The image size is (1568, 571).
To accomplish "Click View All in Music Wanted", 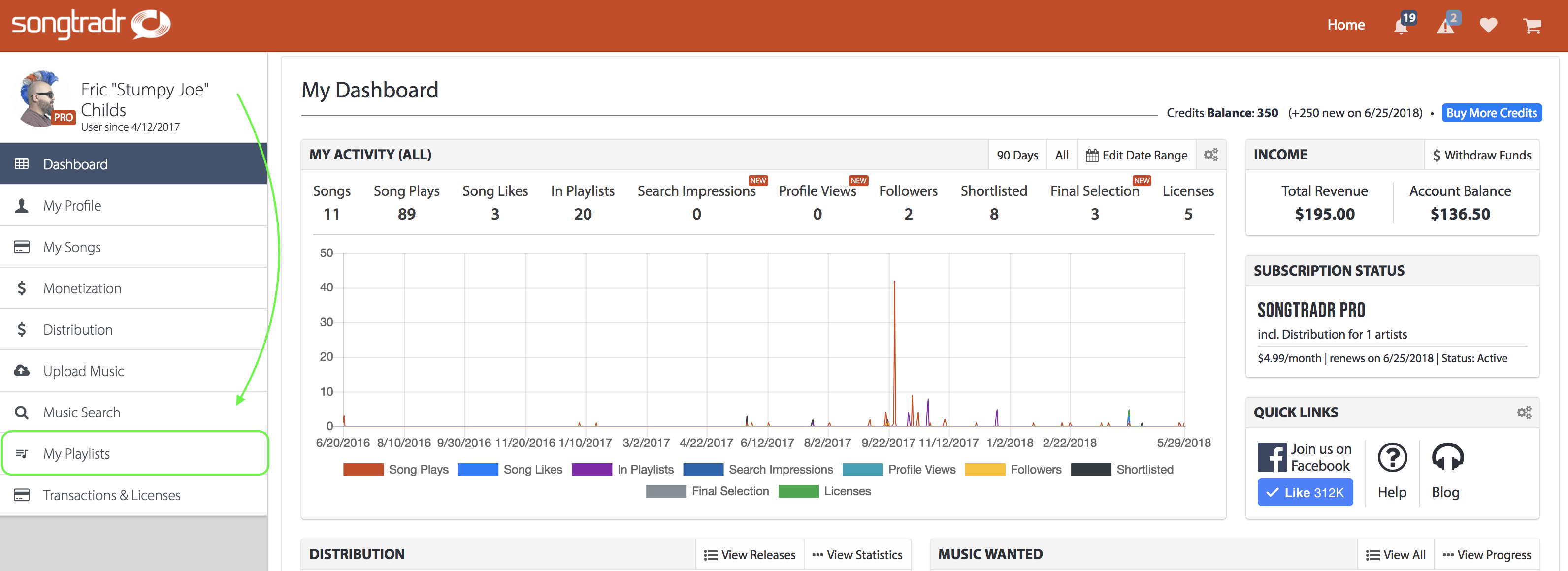I will [1395, 555].
